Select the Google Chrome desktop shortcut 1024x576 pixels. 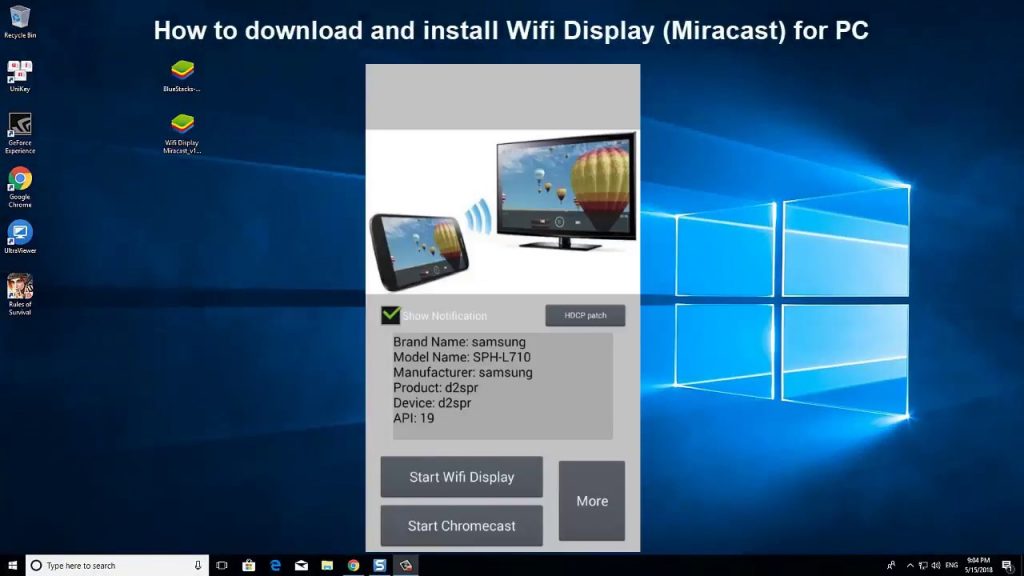pyautogui.click(x=20, y=187)
